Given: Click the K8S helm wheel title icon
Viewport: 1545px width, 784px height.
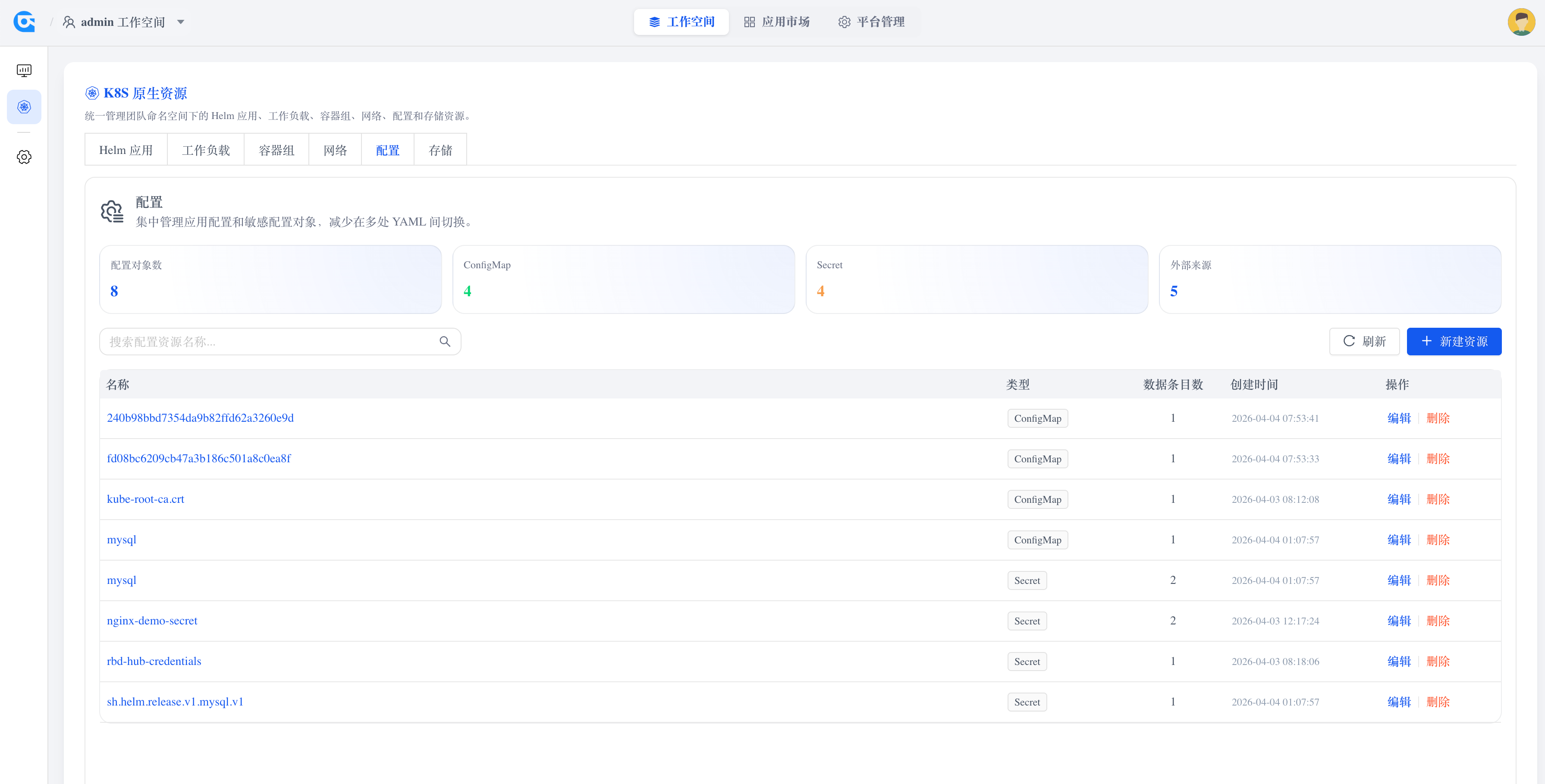Looking at the screenshot, I should 92,93.
